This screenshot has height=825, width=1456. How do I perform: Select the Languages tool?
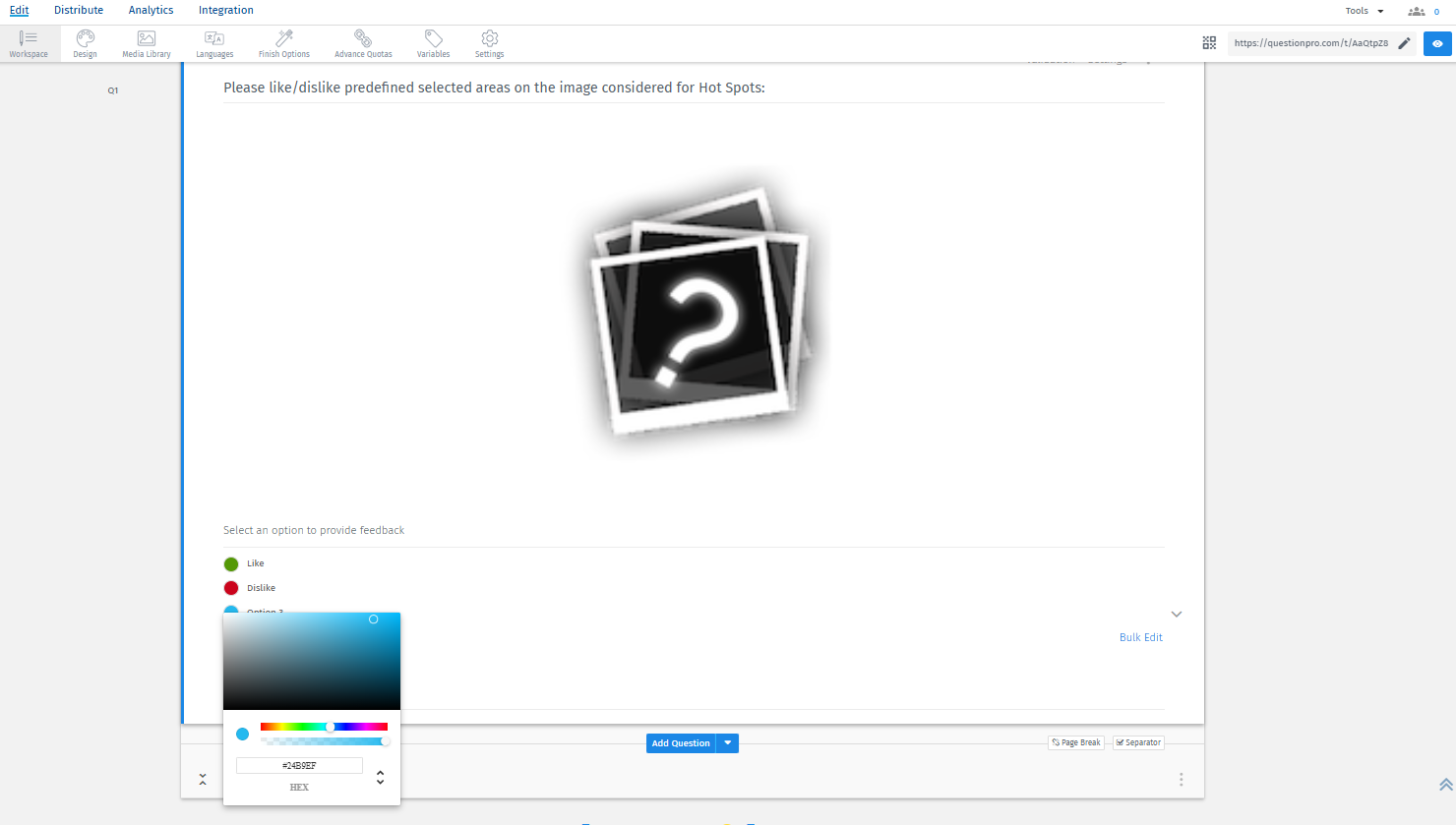[x=213, y=43]
